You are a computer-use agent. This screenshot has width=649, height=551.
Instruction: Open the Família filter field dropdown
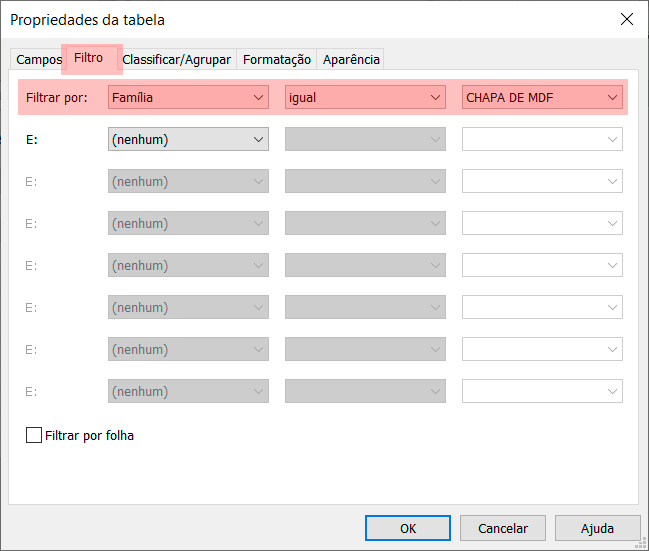pos(187,97)
